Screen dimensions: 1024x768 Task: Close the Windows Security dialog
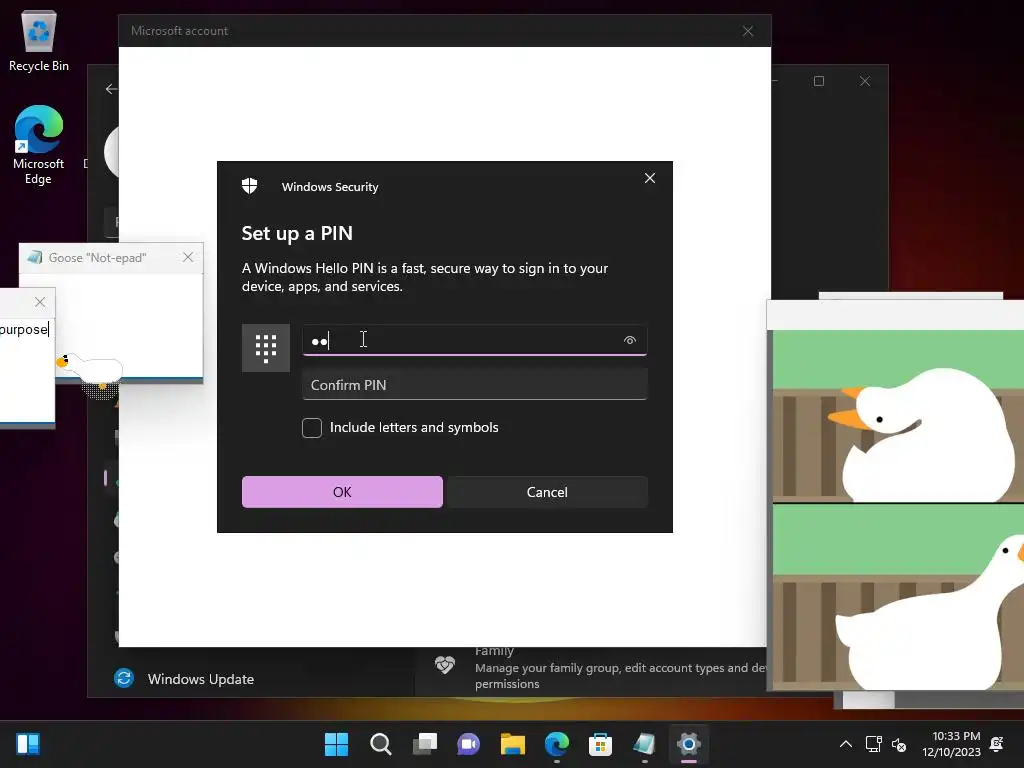650,178
